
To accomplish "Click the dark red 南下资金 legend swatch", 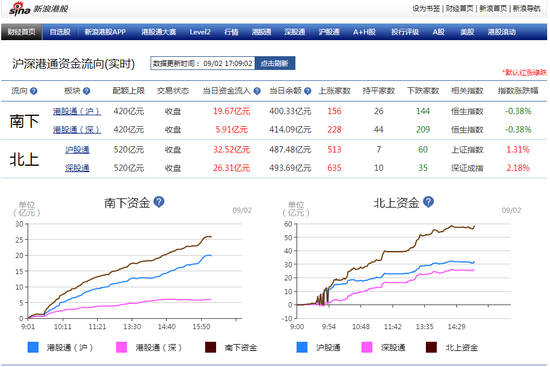I will [x=210, y=347].
